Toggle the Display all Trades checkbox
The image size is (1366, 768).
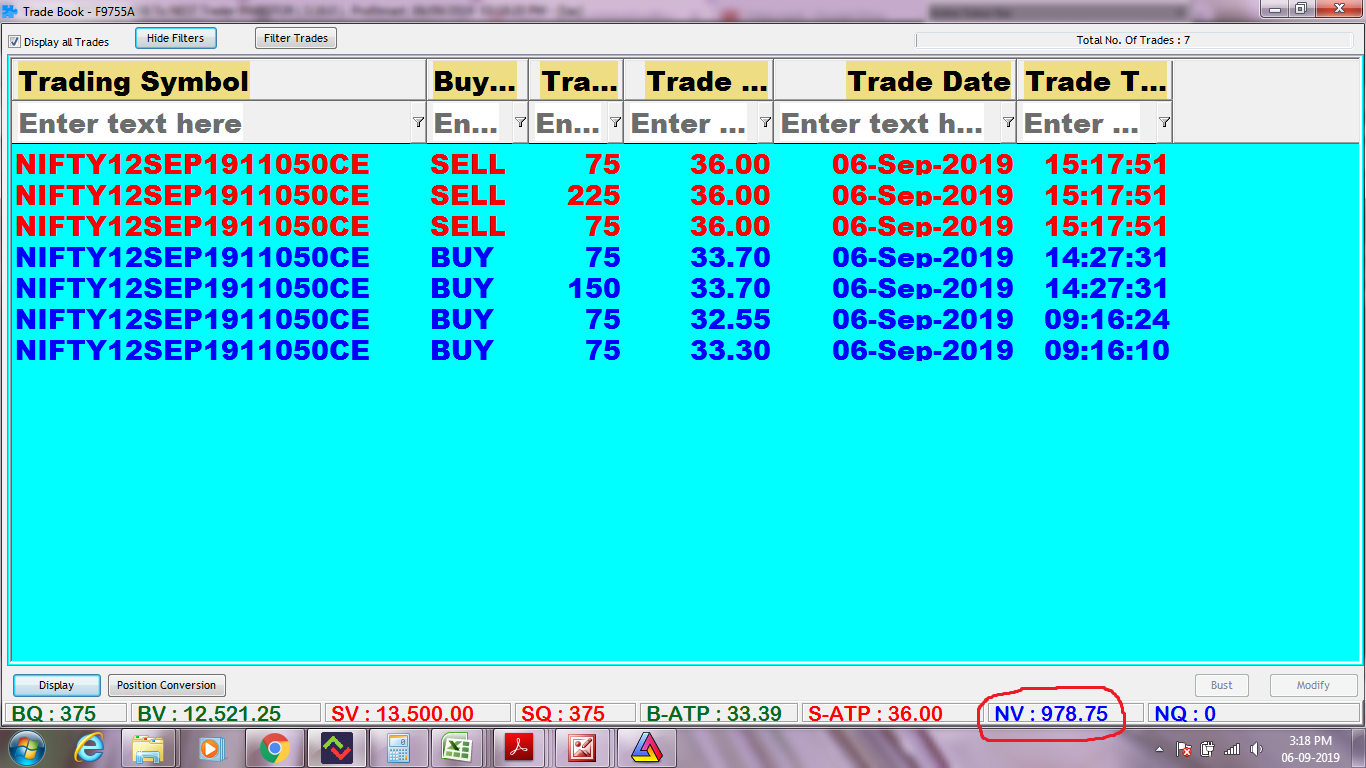coord(15,42)
